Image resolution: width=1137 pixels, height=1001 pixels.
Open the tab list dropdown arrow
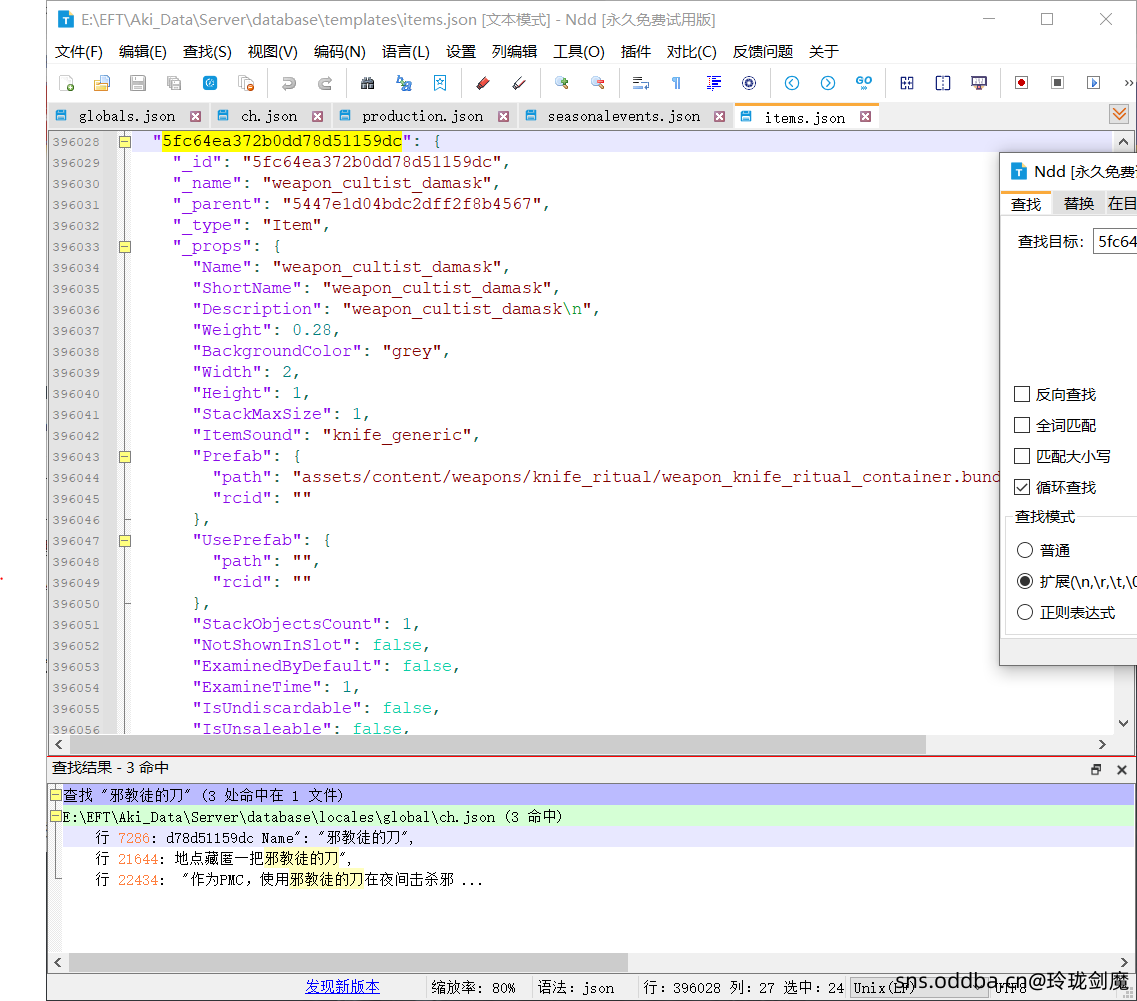[1119, 115]
